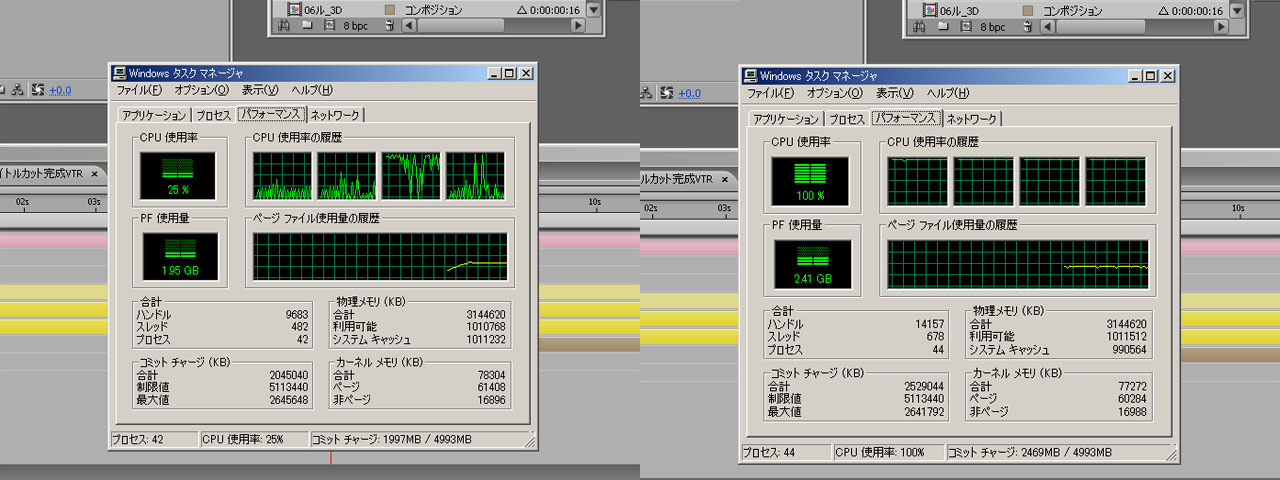Click status bar text プロセス: 44

click(x=767, y=452)
